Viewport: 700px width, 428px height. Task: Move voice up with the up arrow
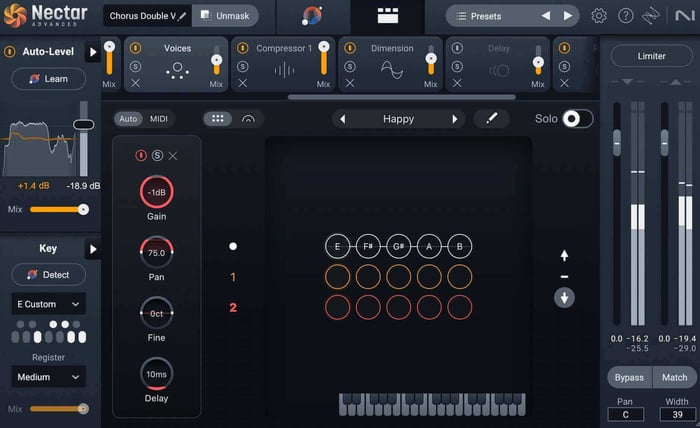pos(564,255)
